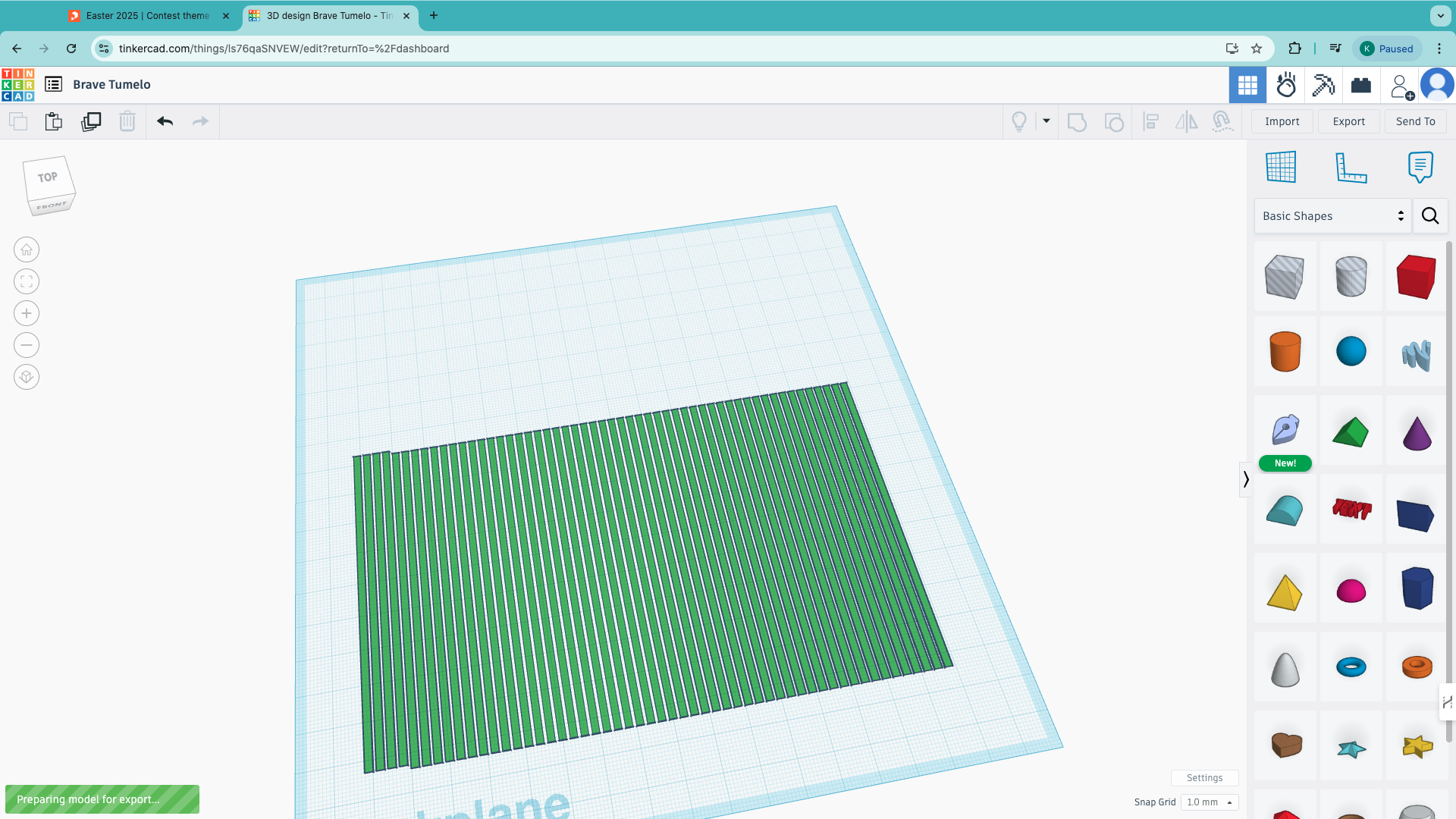Undo the last action
Viewport: 1456px width, 819px height.
click(x=165, y=121)
